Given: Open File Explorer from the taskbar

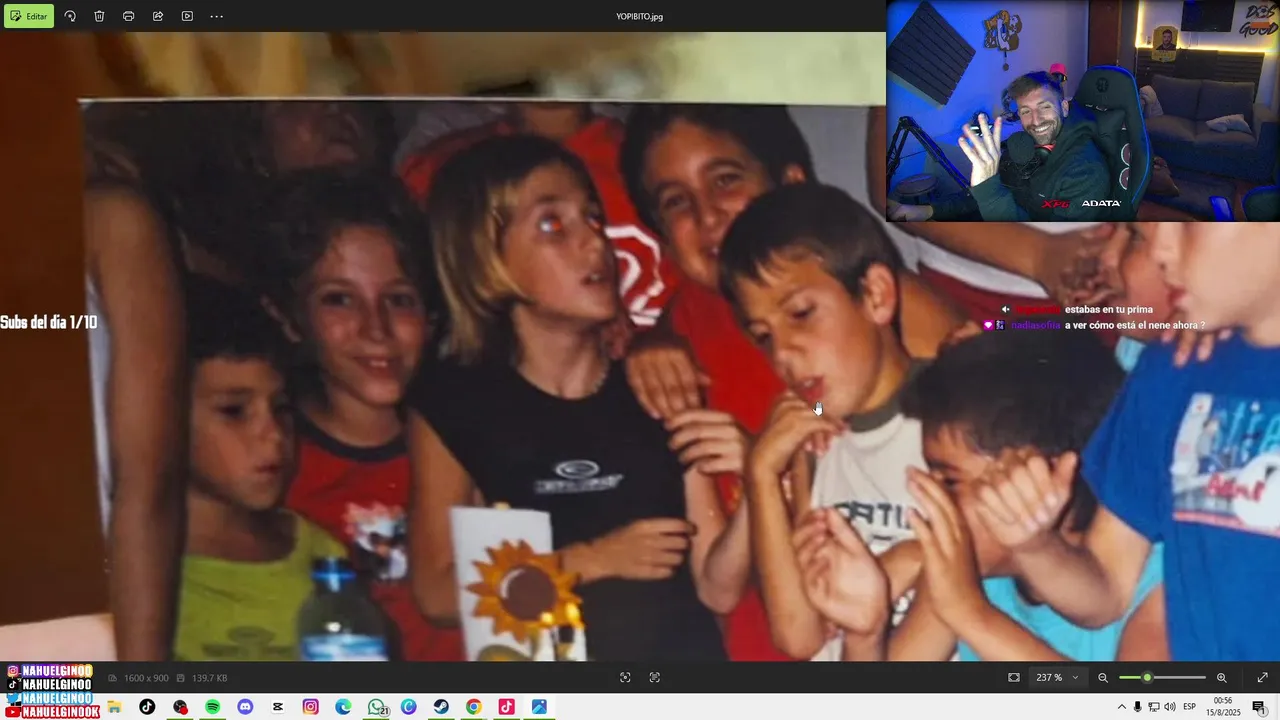Looking at the screenshot, I should (115, 707).
